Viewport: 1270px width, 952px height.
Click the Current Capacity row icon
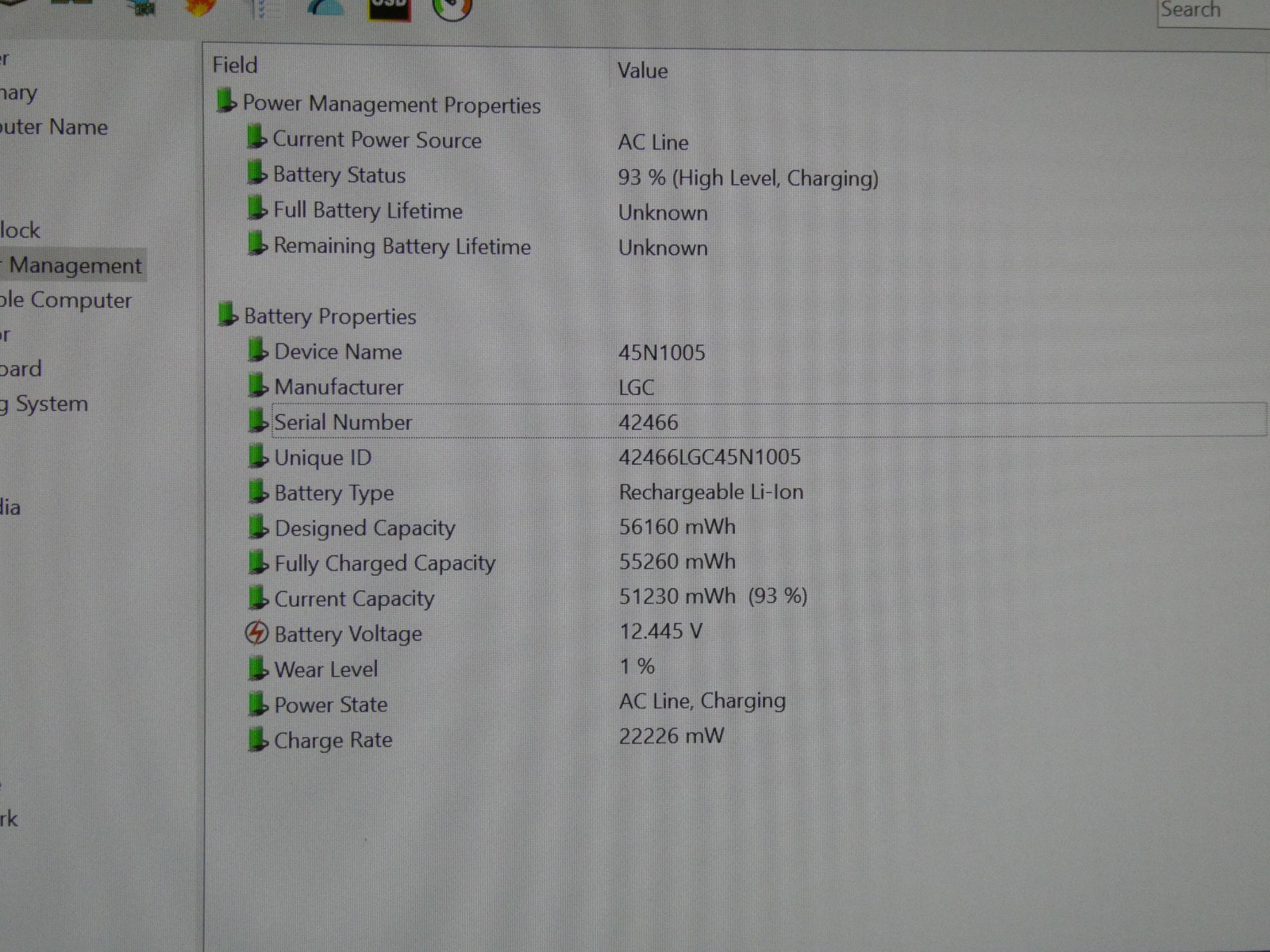pyautogui.click(x=258, y=597)
